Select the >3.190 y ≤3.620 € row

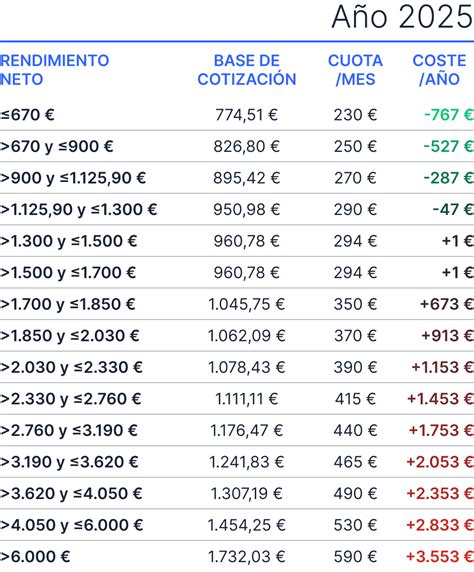pos(237,462)
